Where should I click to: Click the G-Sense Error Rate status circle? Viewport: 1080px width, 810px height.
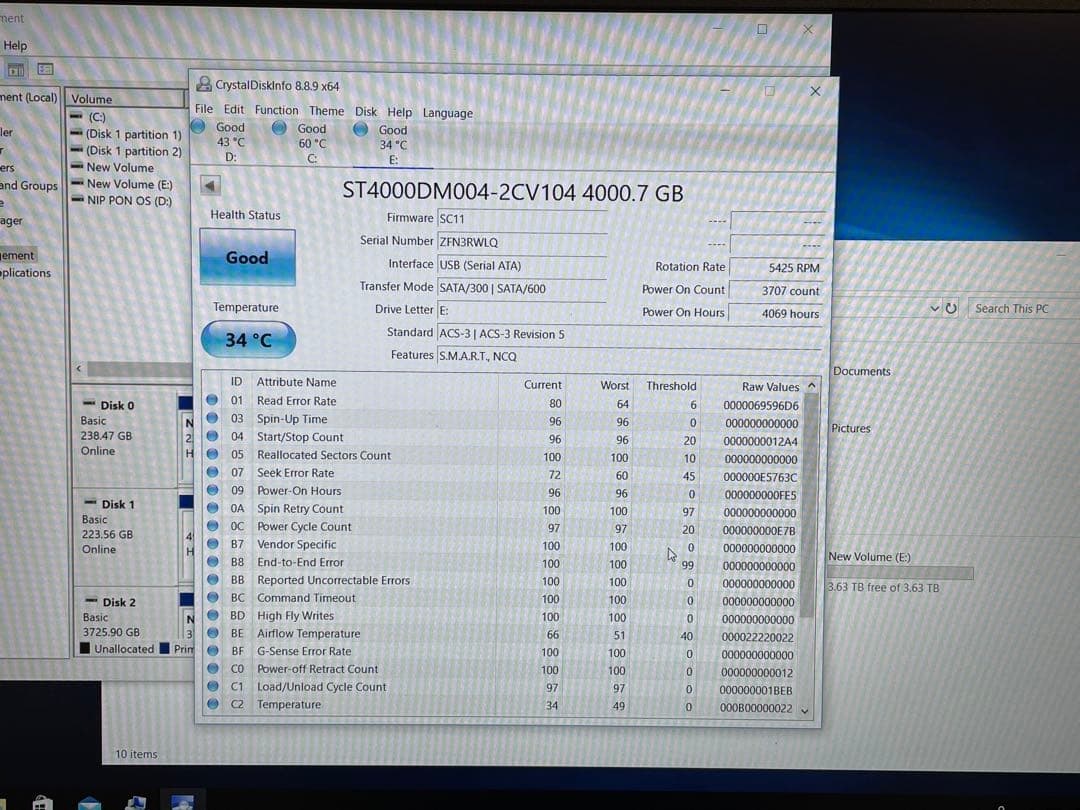pyautogui.click(x=212, y=650)
